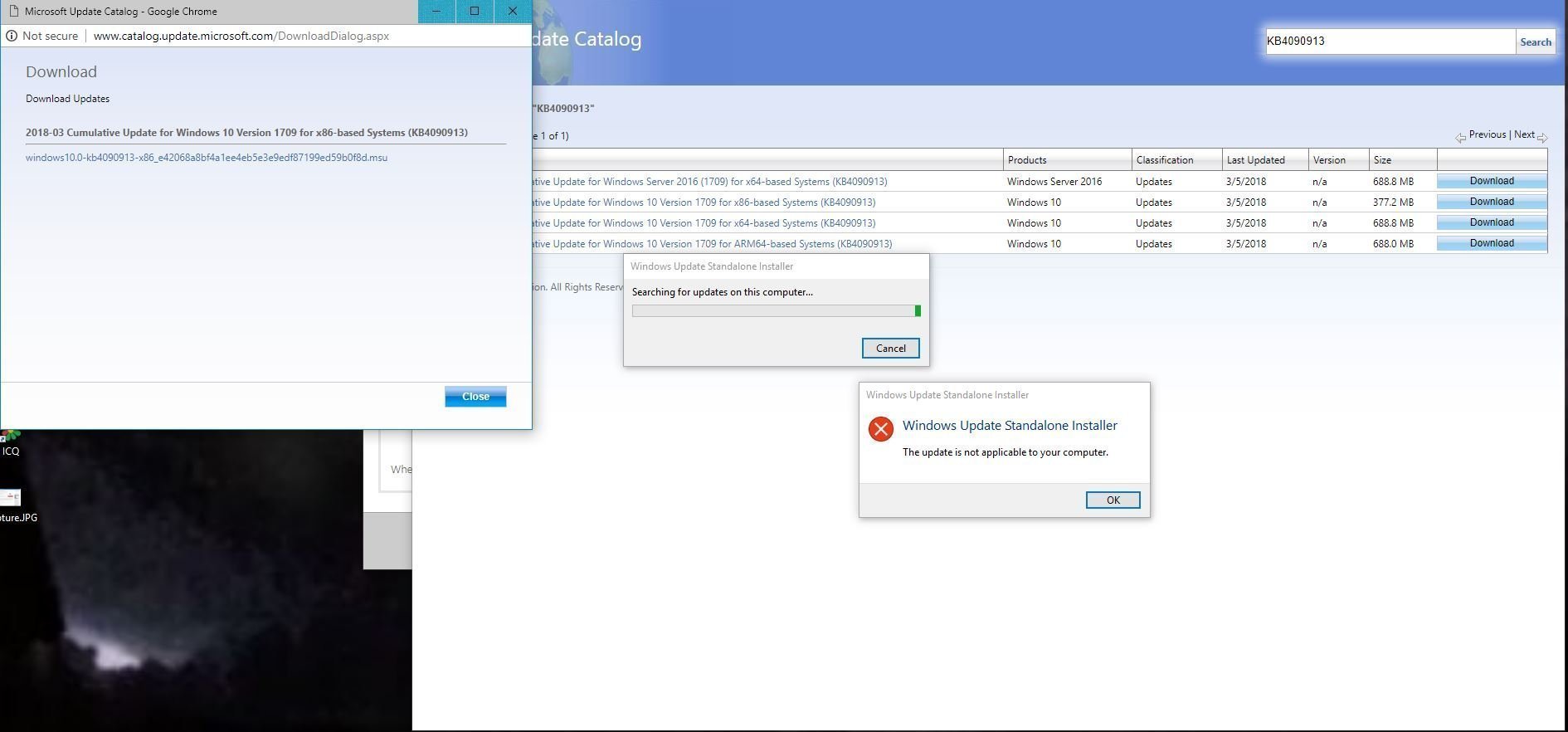Open the Windows 10 1709 ARM64-based update link
Viewport: 1568px width, 732px height.
712,244
